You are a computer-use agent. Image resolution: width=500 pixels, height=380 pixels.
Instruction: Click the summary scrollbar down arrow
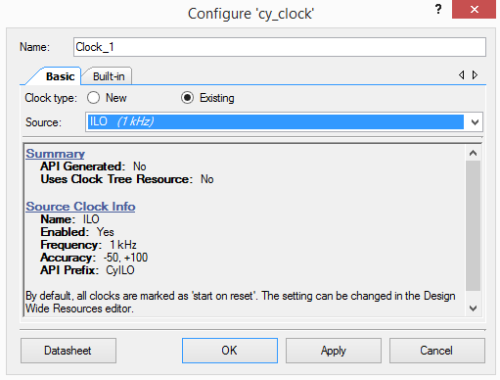tap(473, 308)
